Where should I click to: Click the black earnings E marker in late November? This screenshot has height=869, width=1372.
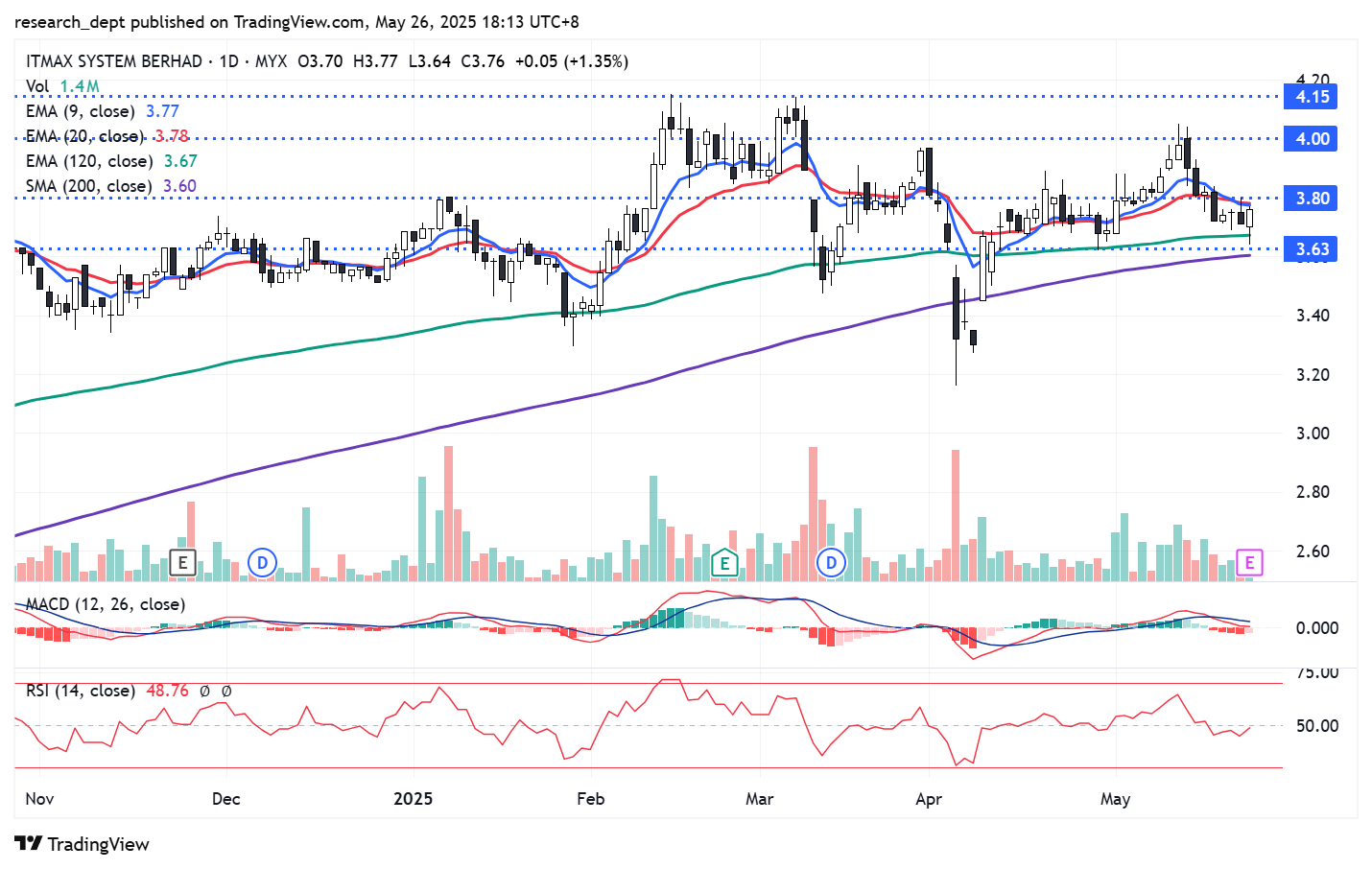182,563
